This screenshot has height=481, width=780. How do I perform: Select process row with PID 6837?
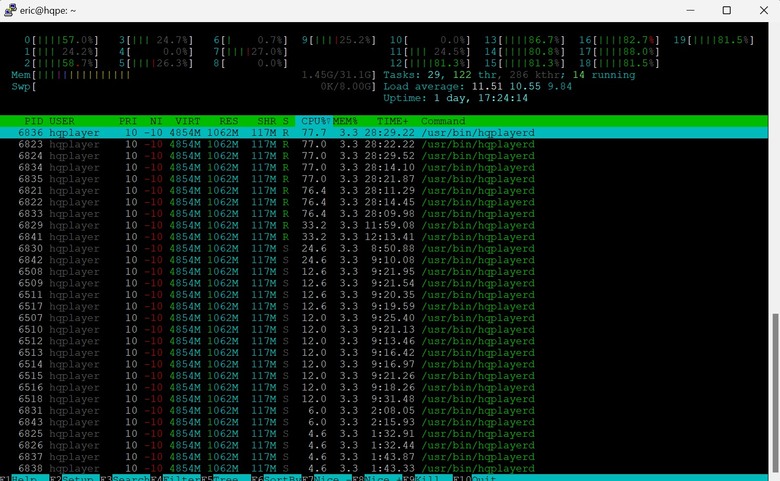pyautogui.click(x=384, y=457)
